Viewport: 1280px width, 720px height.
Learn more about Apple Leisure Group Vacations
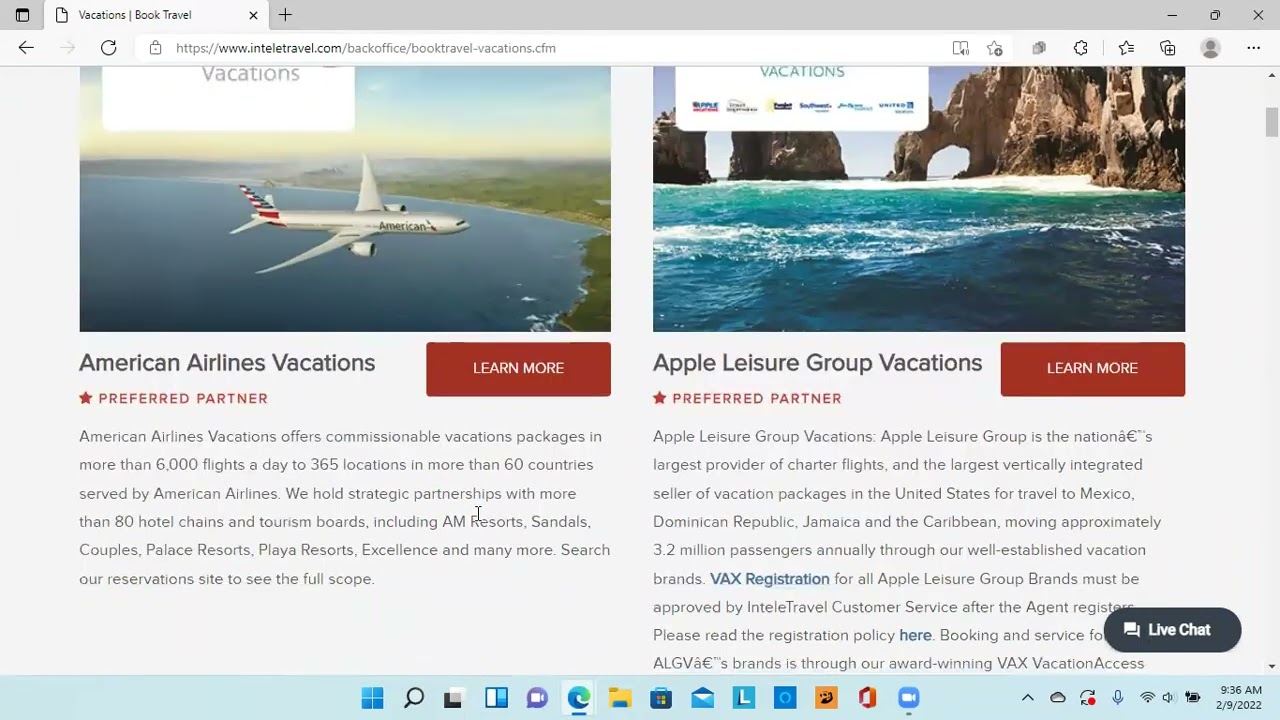[1092, 369]
